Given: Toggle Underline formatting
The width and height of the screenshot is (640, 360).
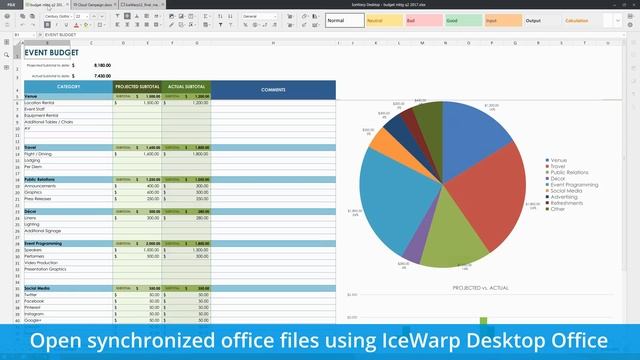Looking at the screenshot, I should 66,25.
